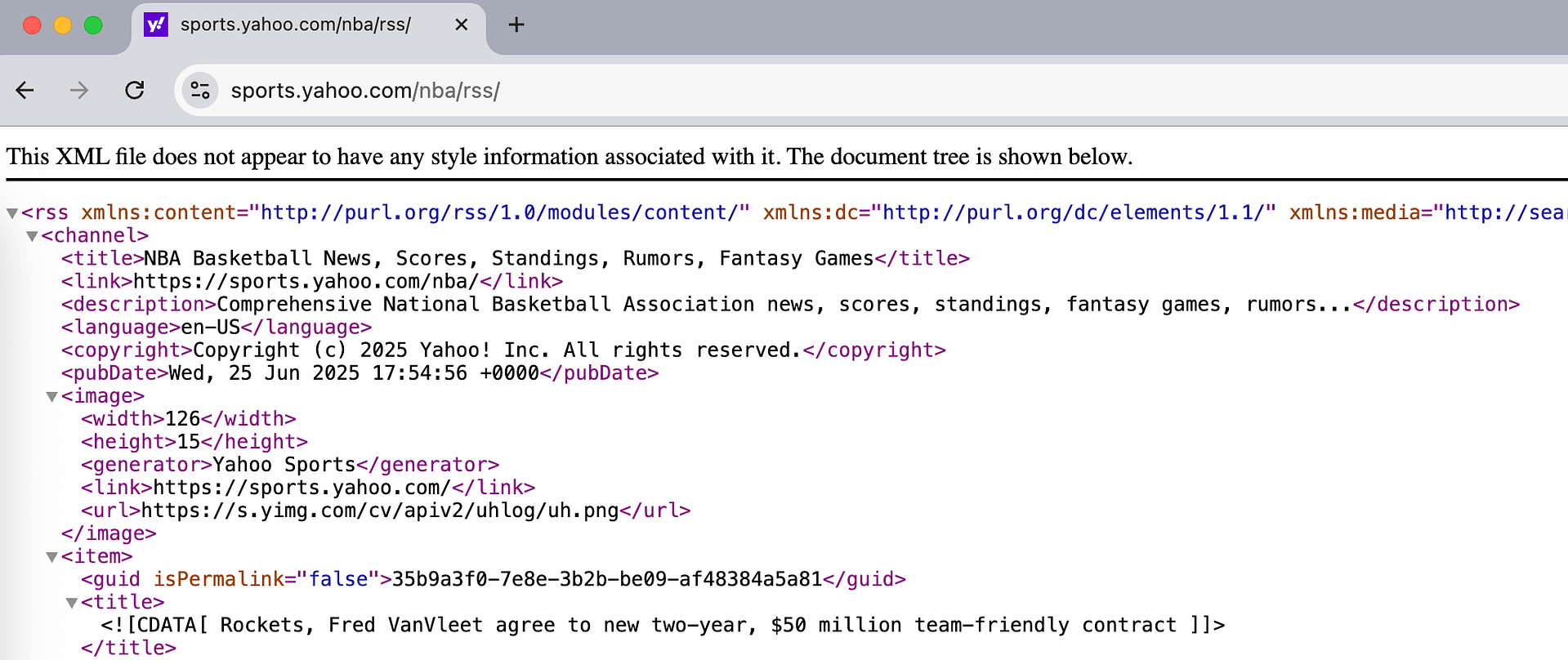1568x660 pixels.
Task: Click the width value 126
Action: point(183,418)
